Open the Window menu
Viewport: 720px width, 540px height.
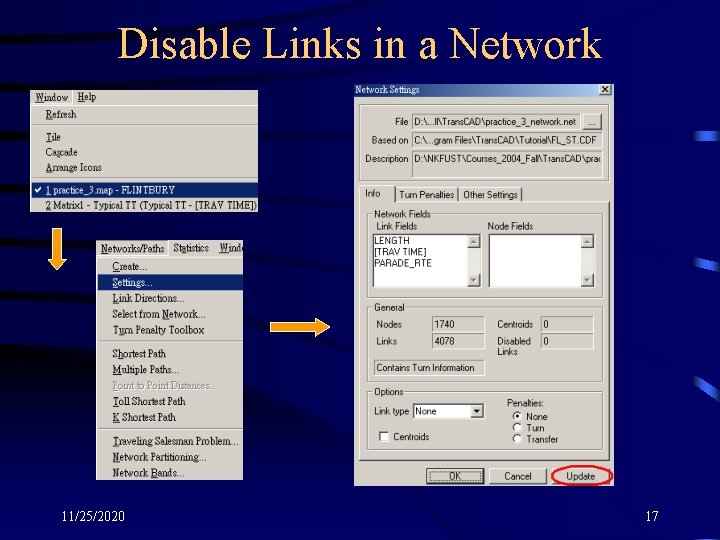coord(51,97)
